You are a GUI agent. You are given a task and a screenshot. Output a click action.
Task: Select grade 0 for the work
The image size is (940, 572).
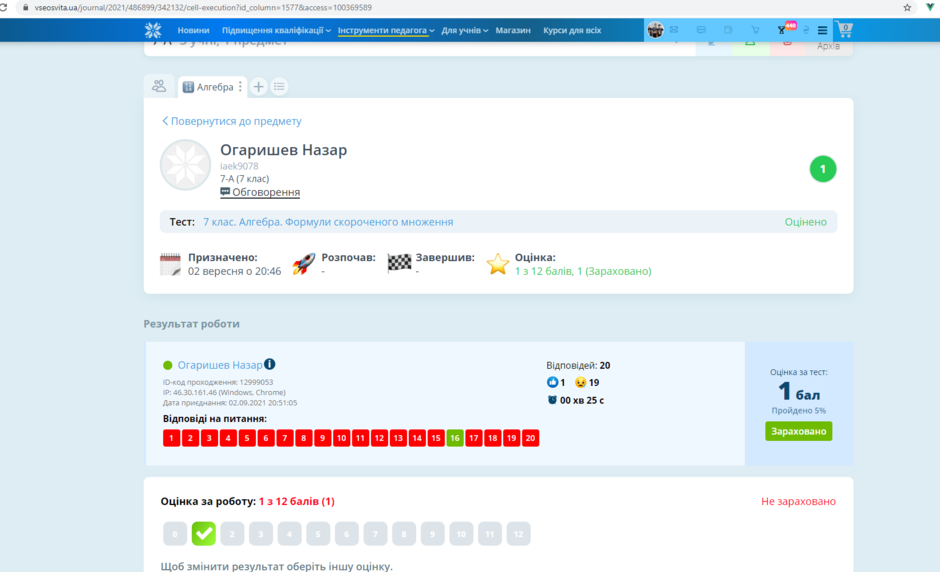coord(175,534)
